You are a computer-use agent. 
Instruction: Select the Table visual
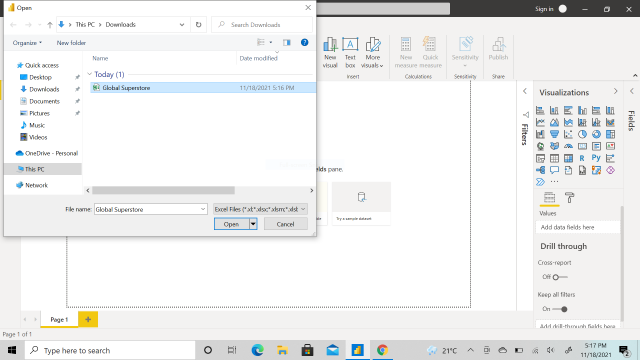(x=554, y=158)
